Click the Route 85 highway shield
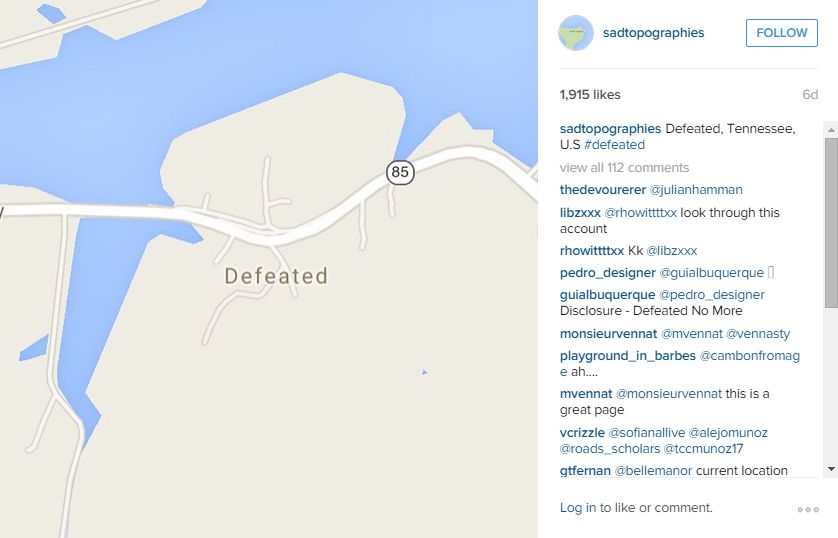The image size is (838, 538). tap(400, 172)
